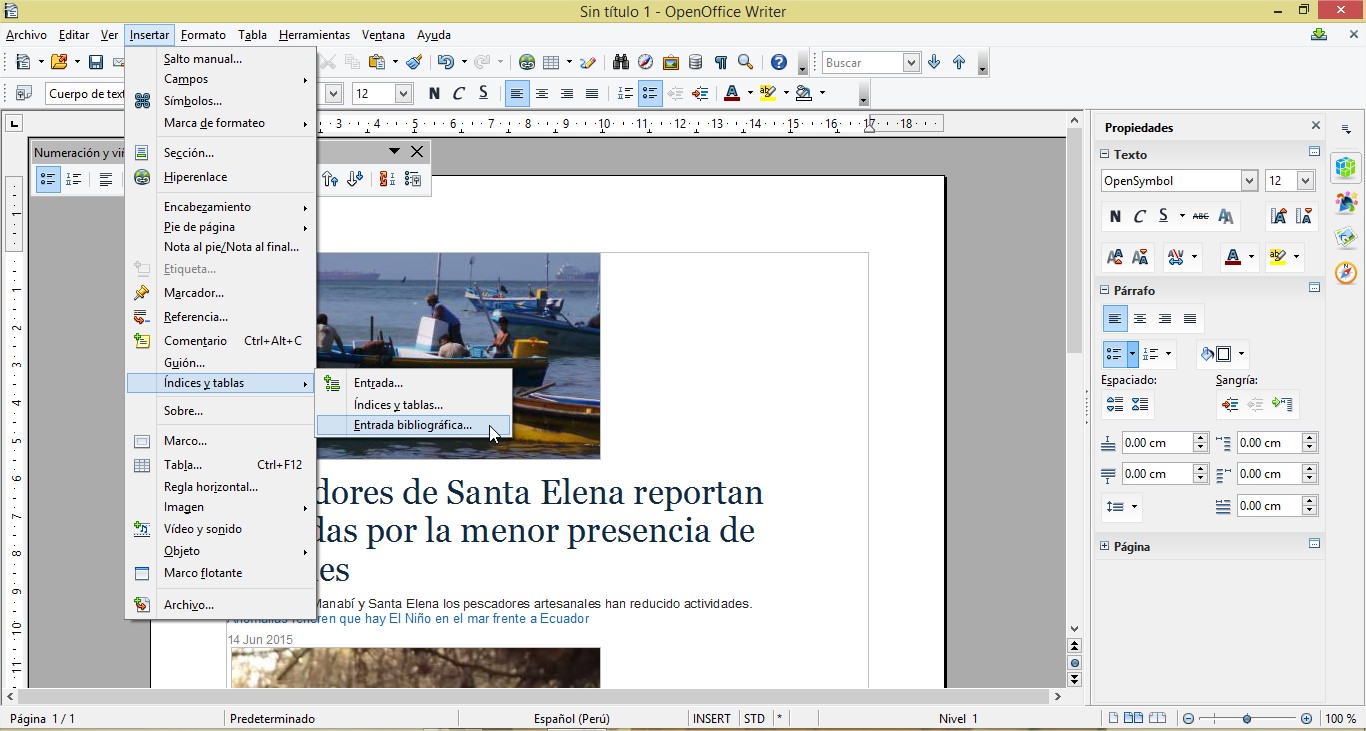The height and width of the screenshot is (731, 1366).
Task: Toggle Center alignment in sidebar Párrafo section
Action: 1140,319
